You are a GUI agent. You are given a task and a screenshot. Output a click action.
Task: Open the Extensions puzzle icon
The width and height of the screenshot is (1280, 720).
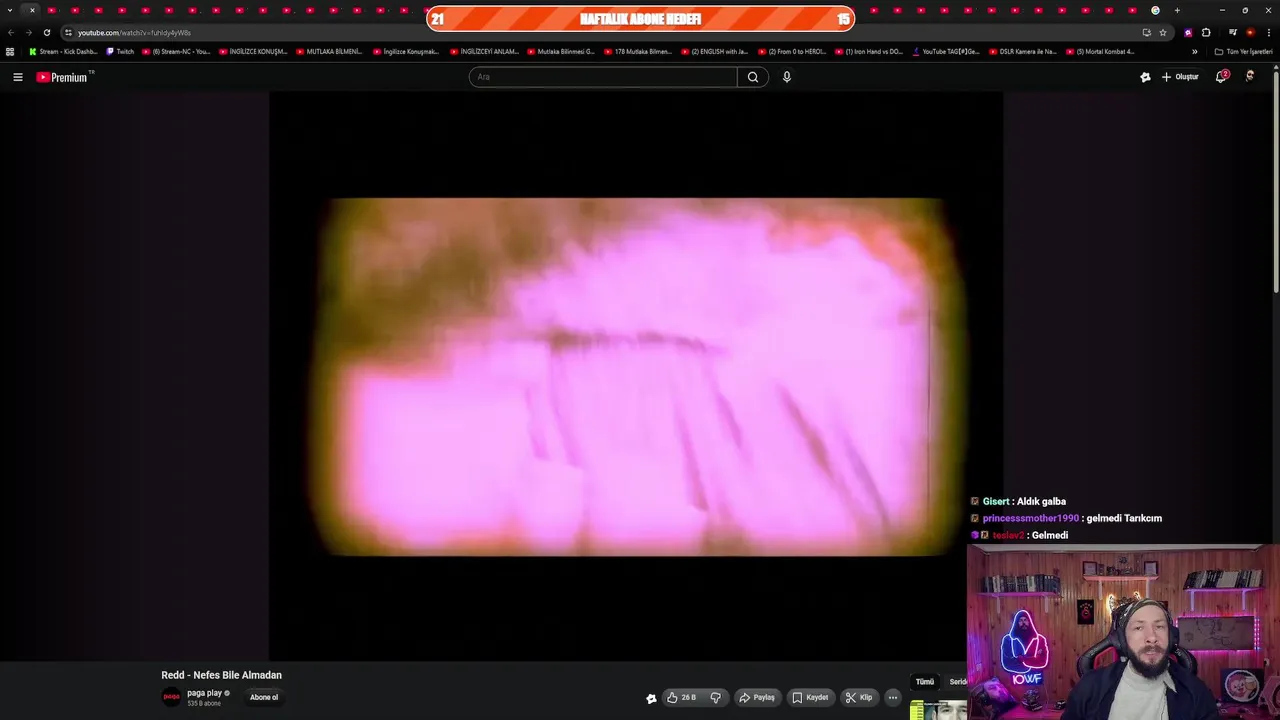(x=1206, y=32)
